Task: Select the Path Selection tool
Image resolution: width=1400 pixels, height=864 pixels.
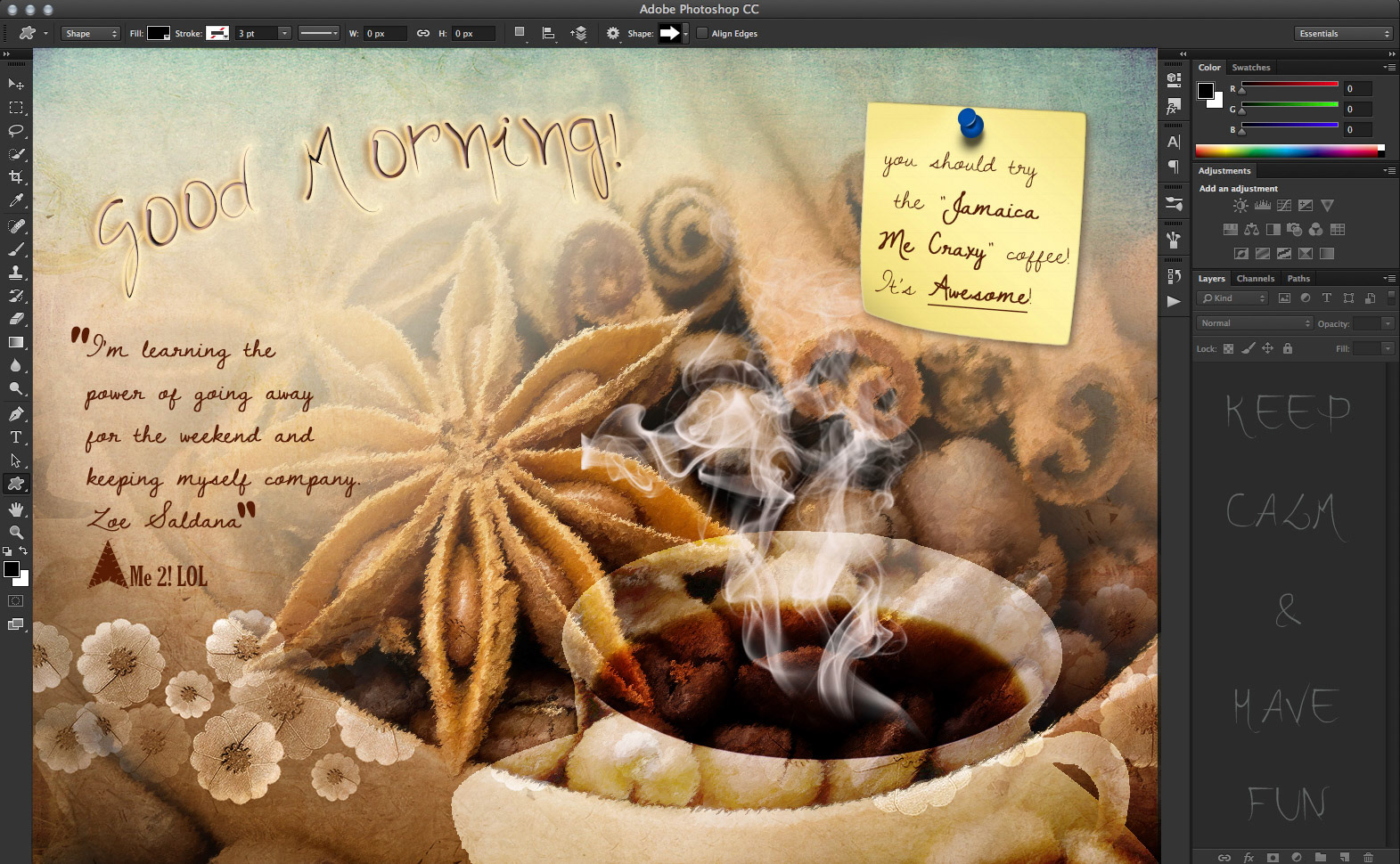Action: pyautogui.click(x=16, y=461)
